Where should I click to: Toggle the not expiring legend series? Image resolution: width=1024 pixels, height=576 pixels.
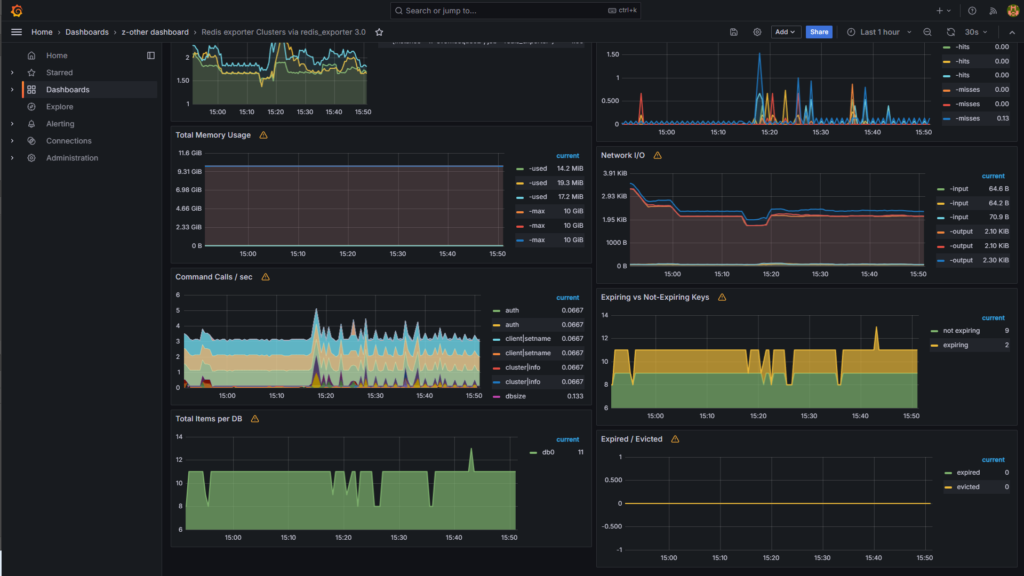(x=961, y=330)
